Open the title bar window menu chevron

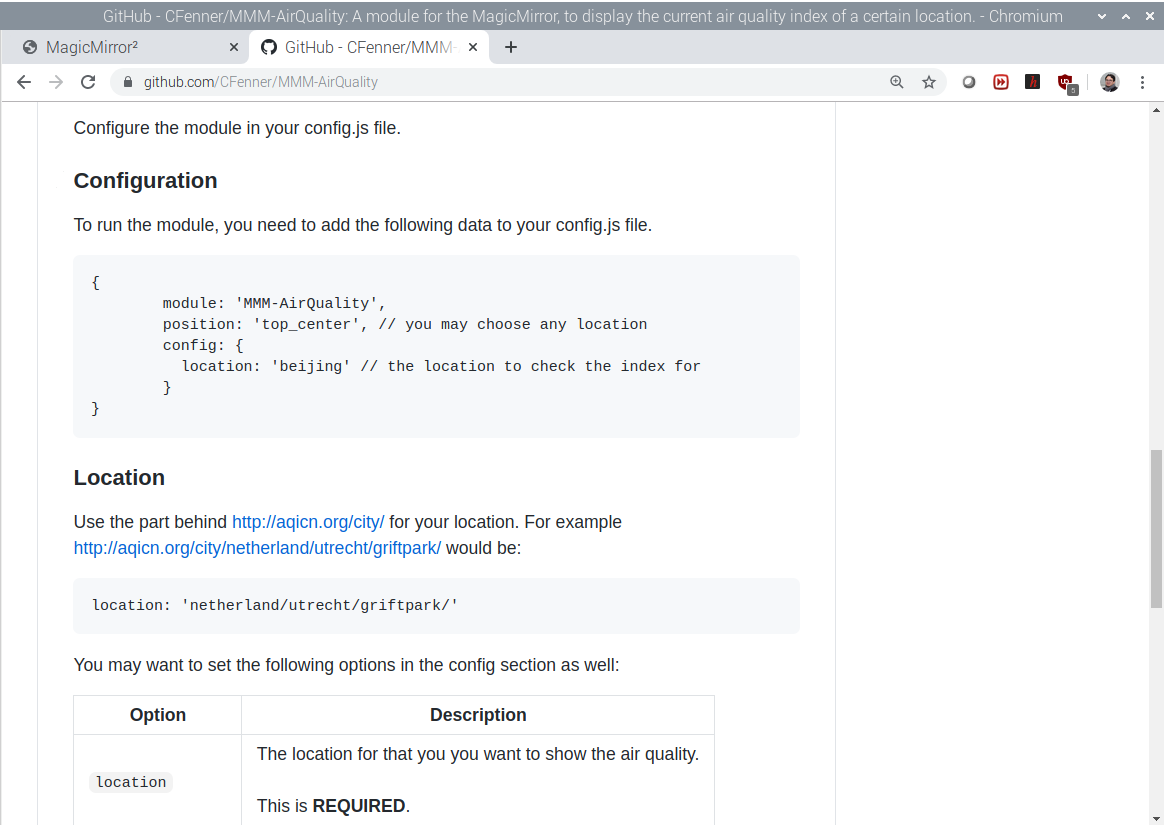coord(1102,16)
